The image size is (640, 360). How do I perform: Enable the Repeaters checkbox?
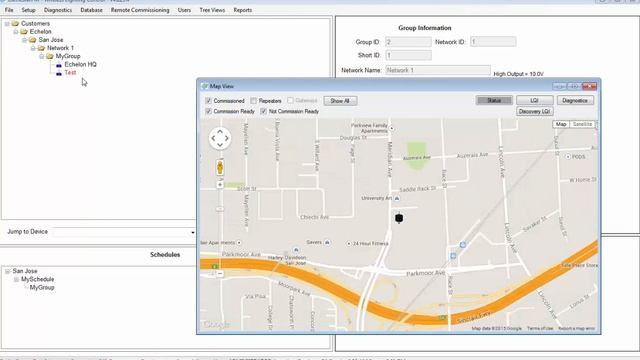click(x=253, y=101)
